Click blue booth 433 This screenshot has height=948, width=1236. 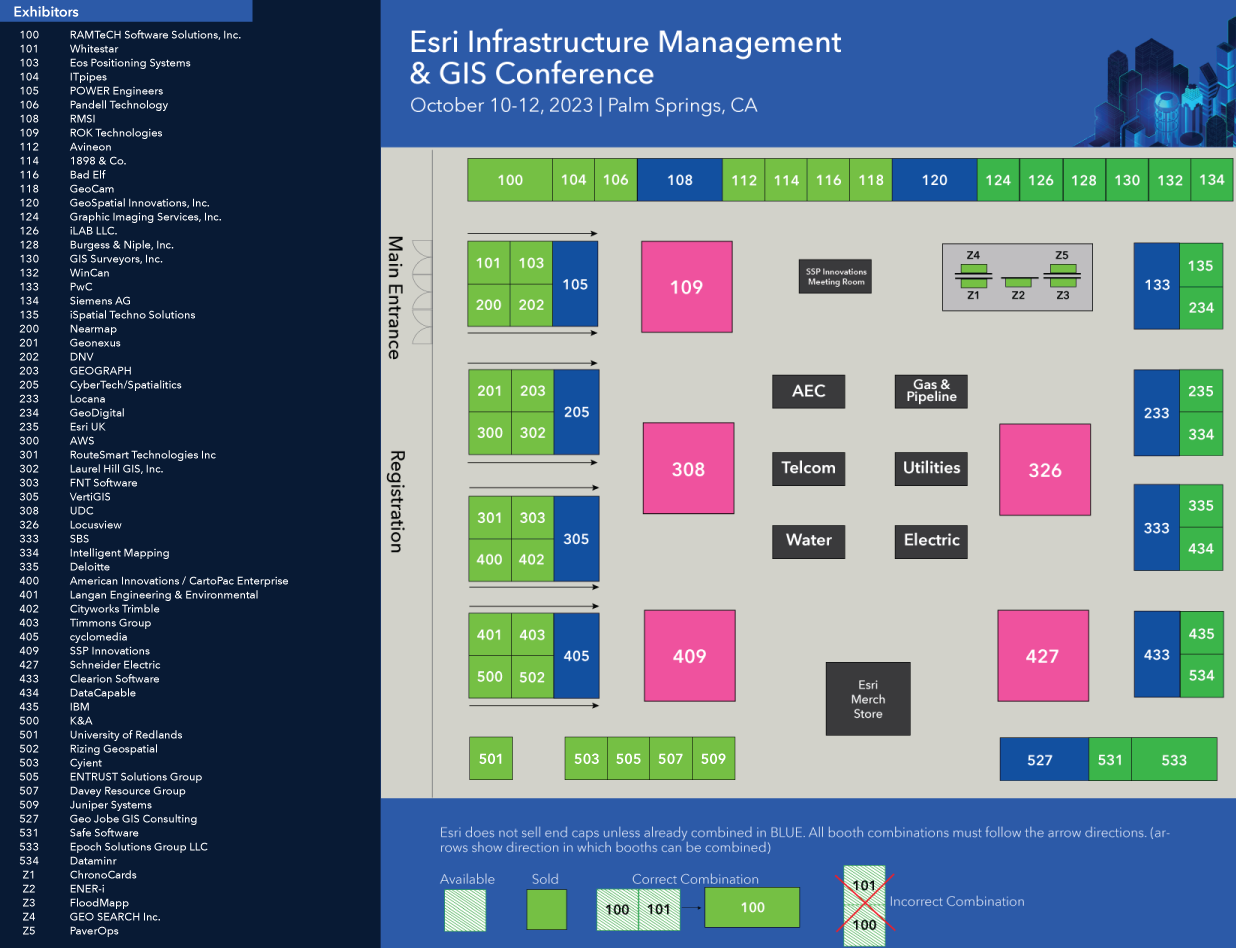coord(1156,654)
